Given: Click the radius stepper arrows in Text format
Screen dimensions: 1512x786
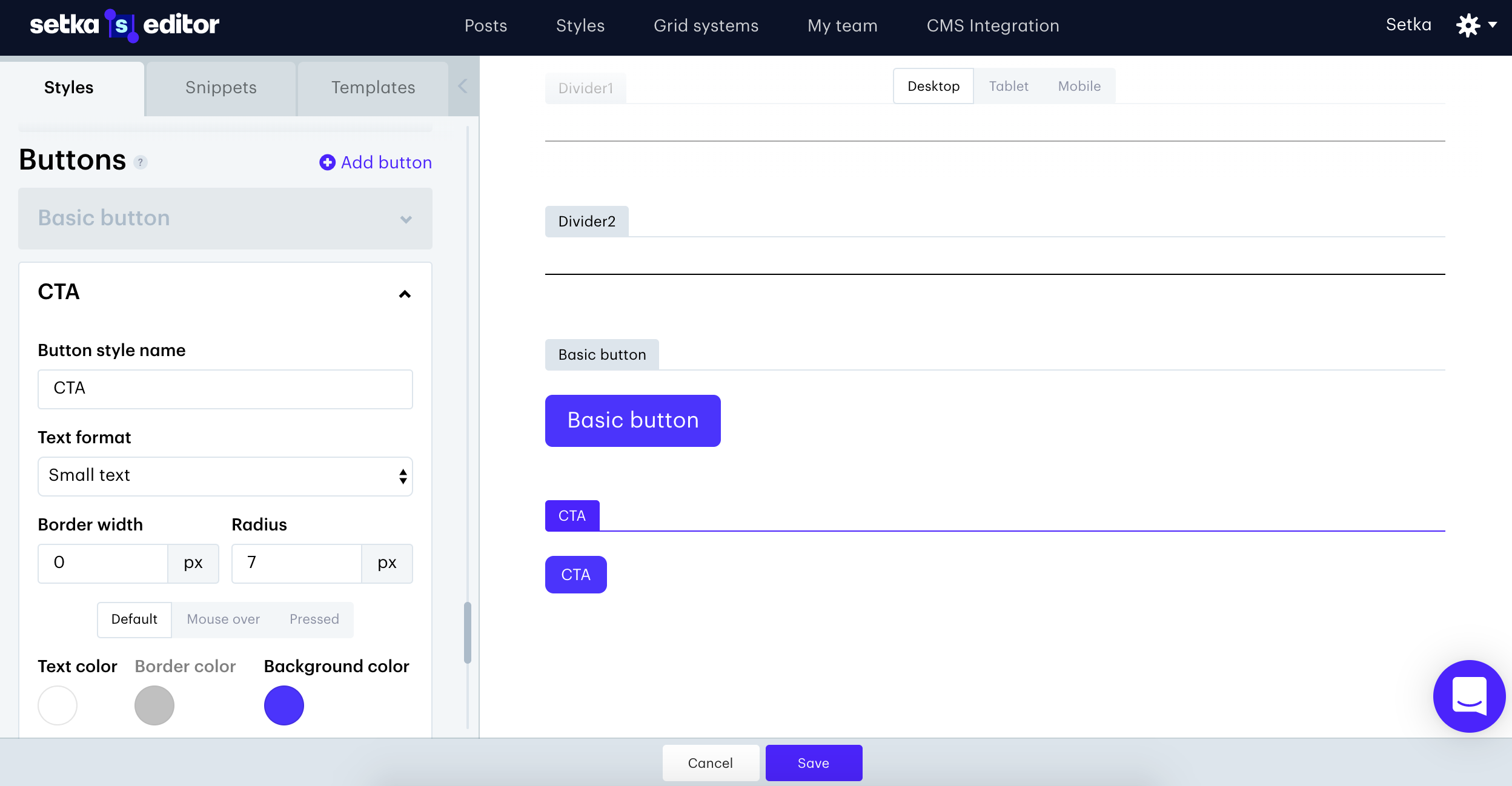Looking at the screenshot, I should [x=402, y=476].
